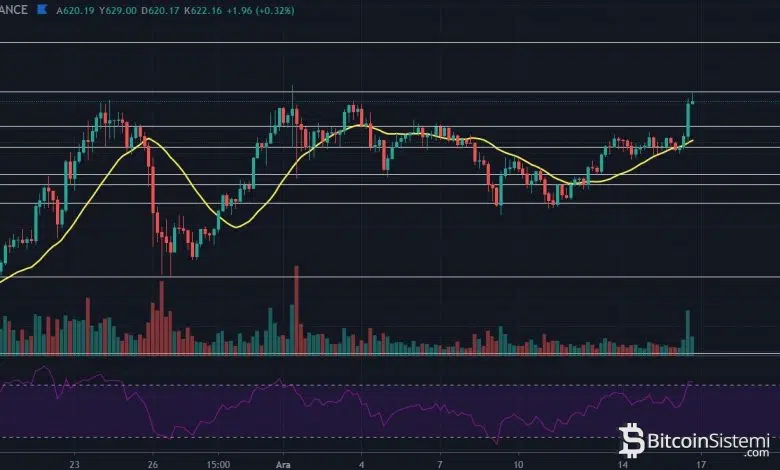Select the 15:00 time label on axis
Image resolution: width=780 pixels, height=470 pixels.
point(219,464)
